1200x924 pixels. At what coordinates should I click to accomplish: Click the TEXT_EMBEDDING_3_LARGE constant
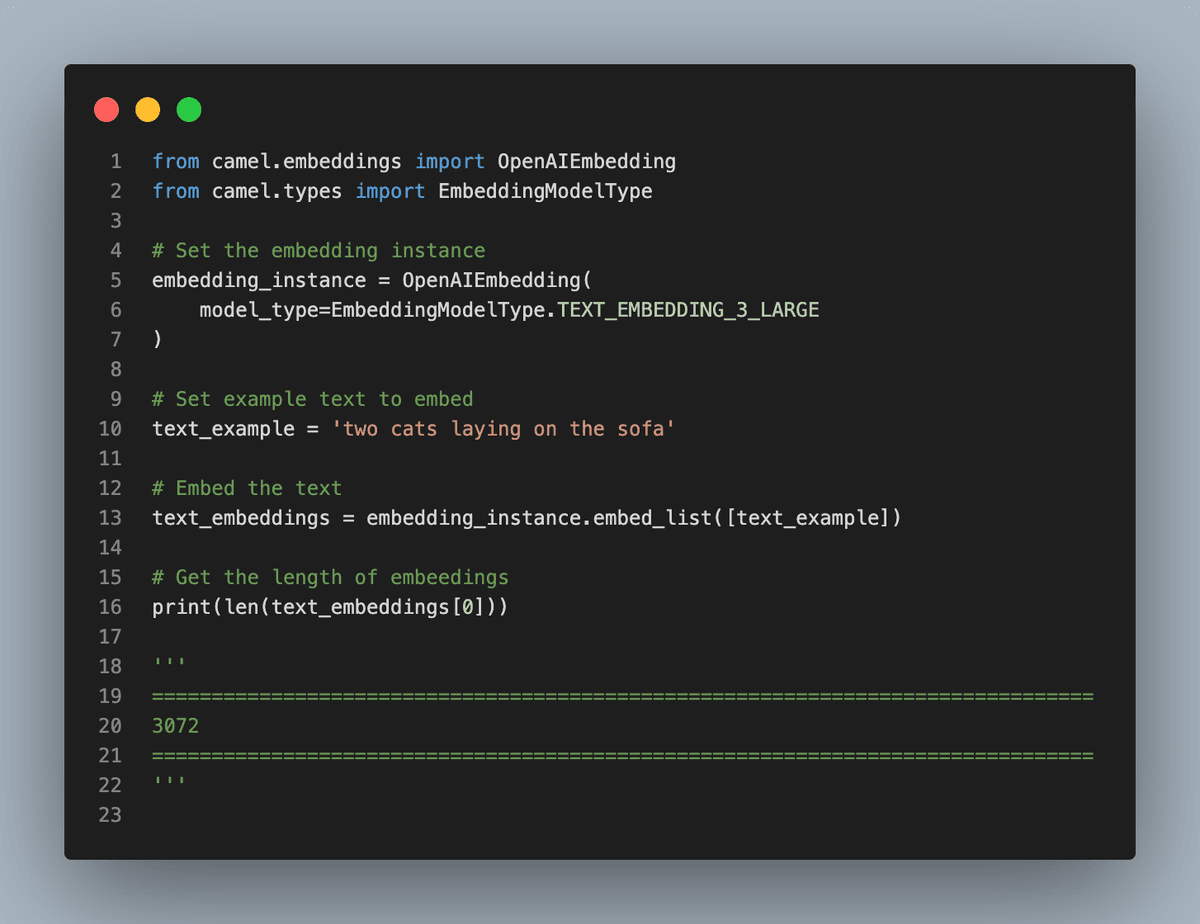tap(688, 310)
